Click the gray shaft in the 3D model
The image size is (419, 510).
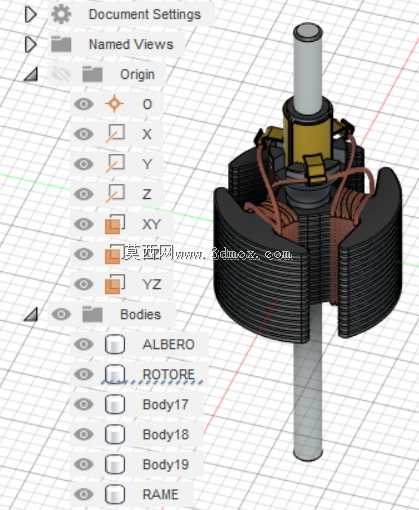point(308,393)
